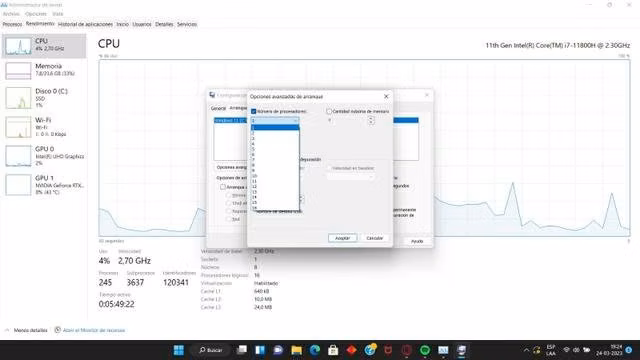Click the ESP LAA language indicator
The image size is (640, 360).
tap(551, 350)
